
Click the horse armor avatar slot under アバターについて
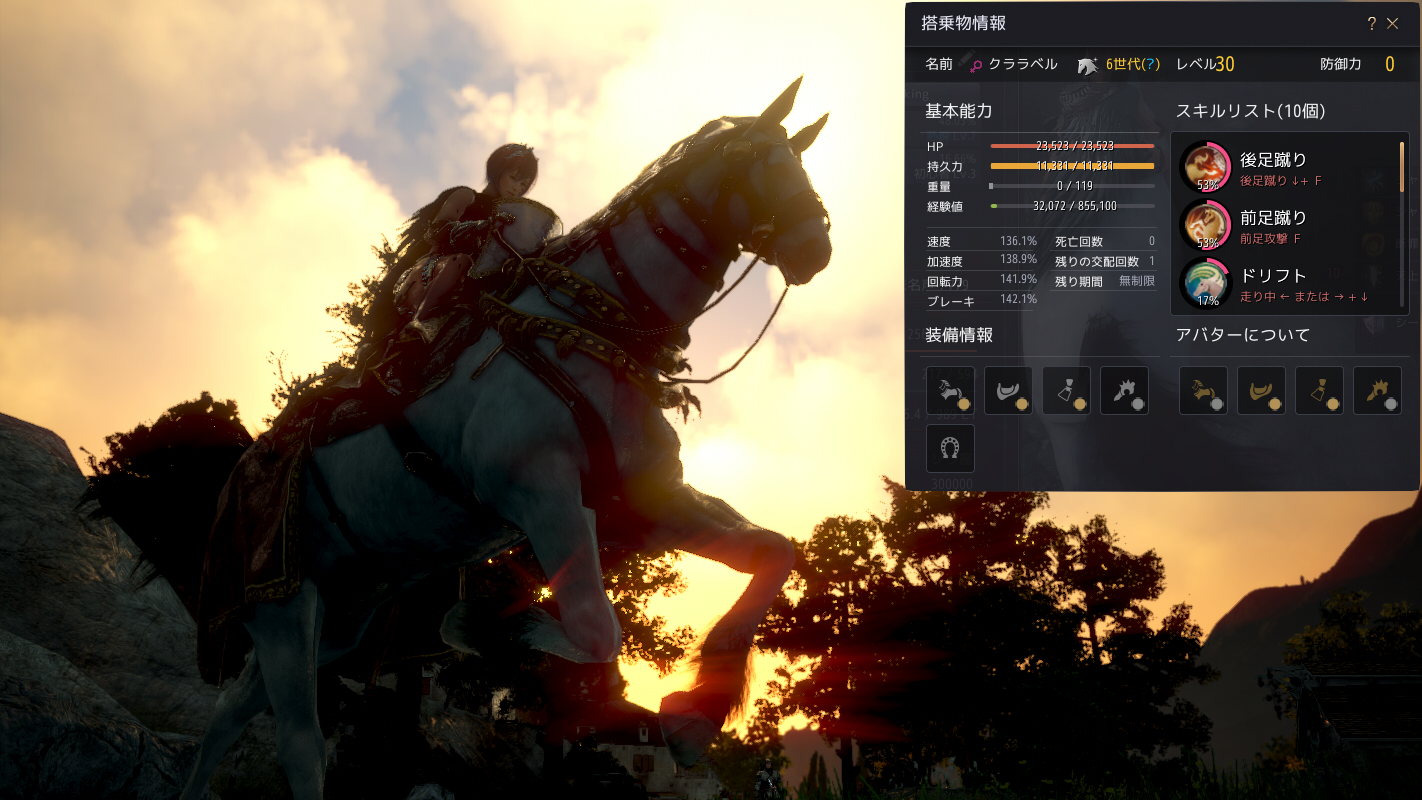coord(1203,390)
